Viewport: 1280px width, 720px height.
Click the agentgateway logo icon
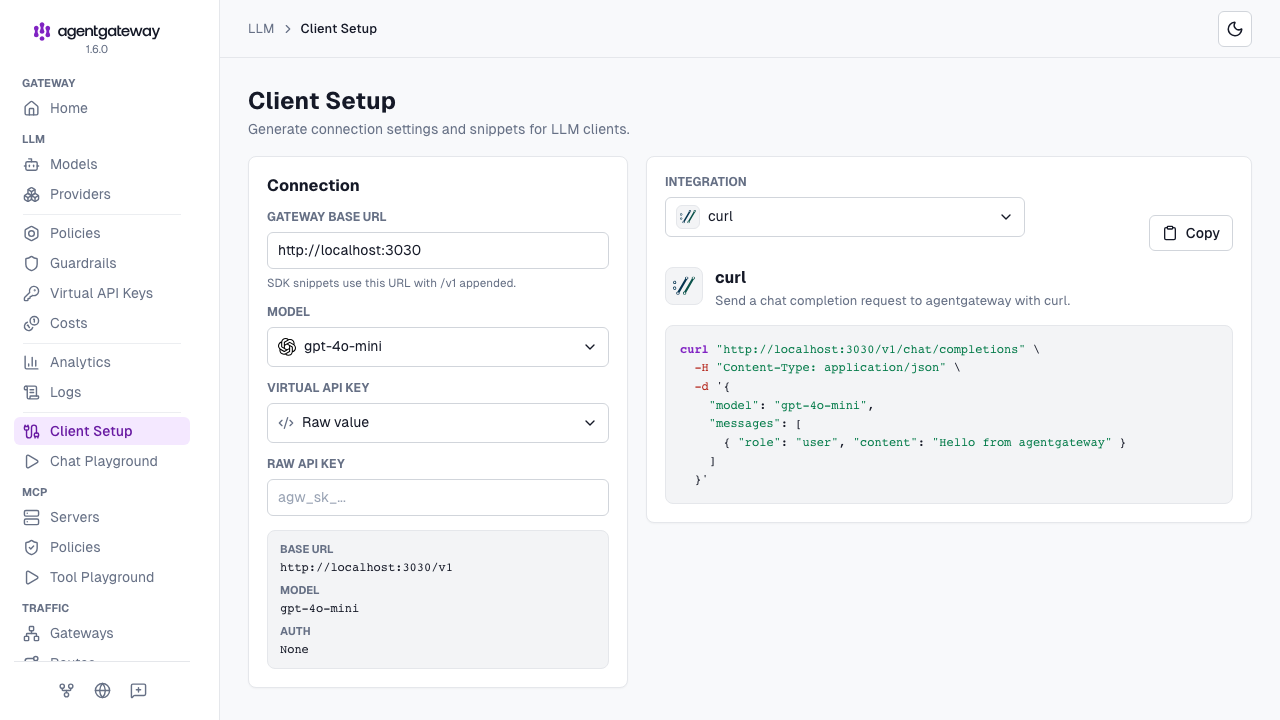click(x=42, y=31)
